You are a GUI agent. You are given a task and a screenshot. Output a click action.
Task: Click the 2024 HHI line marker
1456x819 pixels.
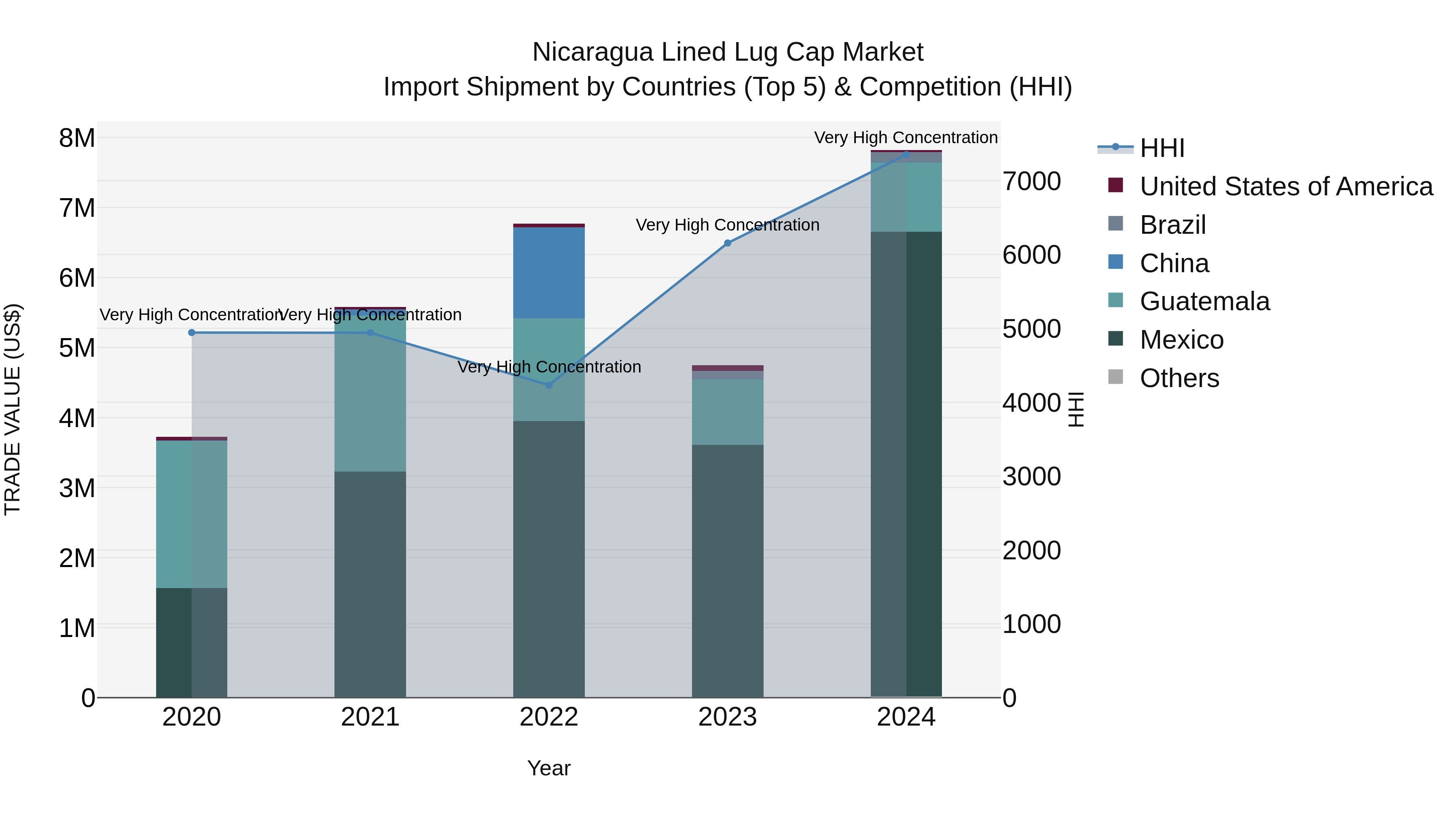(x=906, y=154)
